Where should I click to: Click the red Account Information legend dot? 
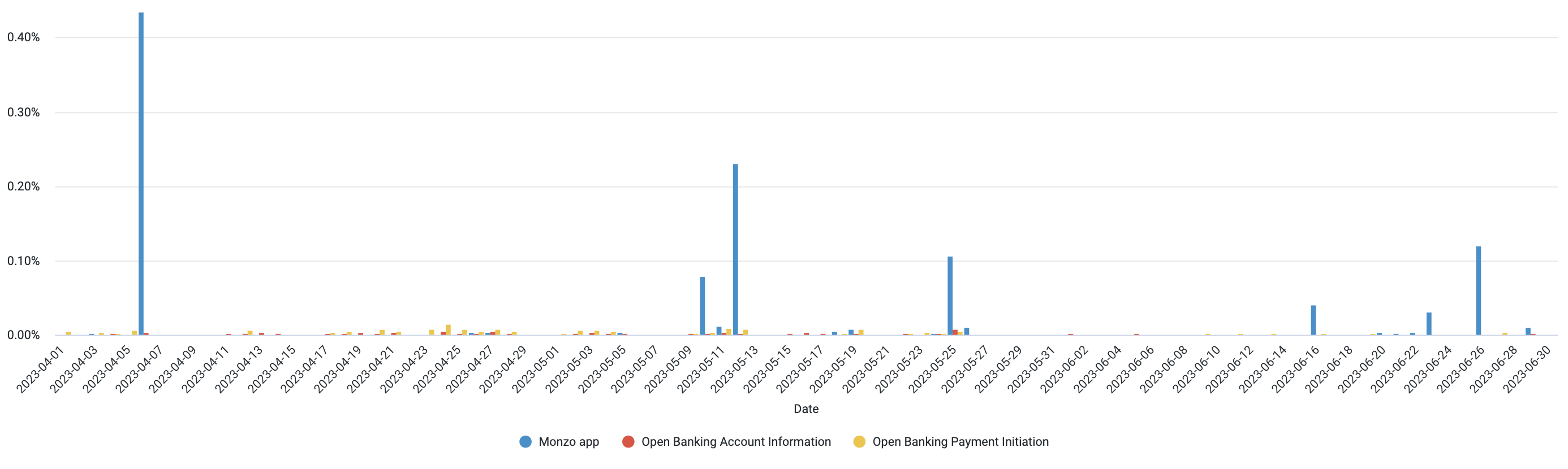628,442
